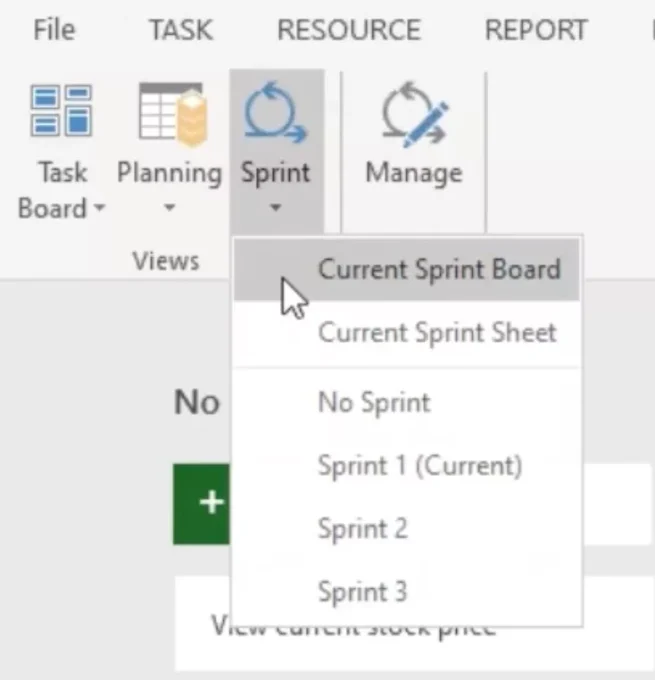This screenshot has height=680, width=655.
Task: Switch to the TASK ribbon tab
Action: (x=181, y=29)
